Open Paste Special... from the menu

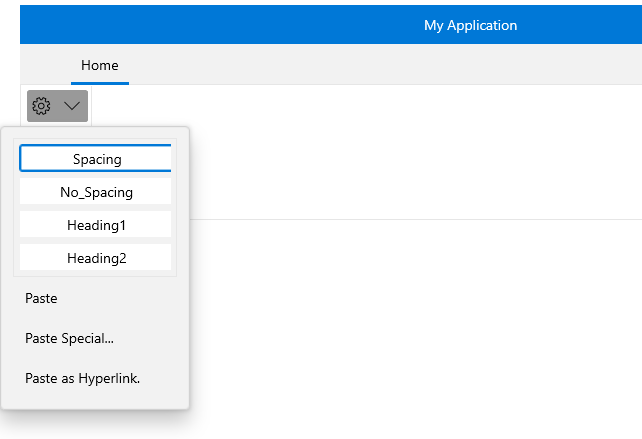(x=69, y=338)
